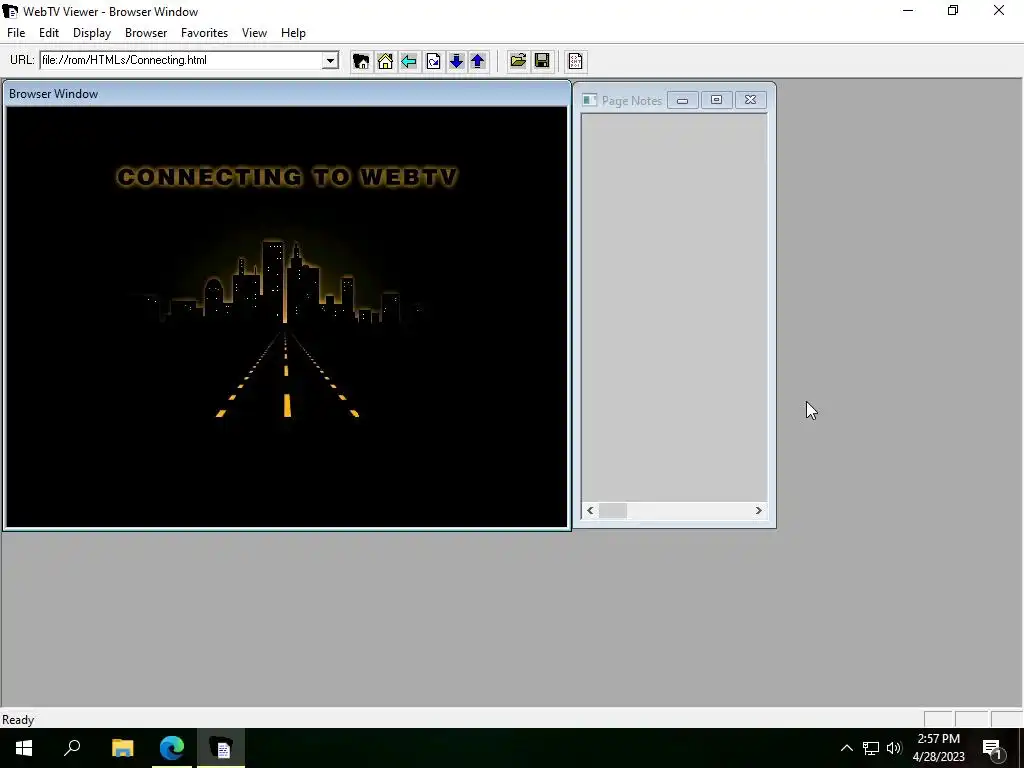Launch Microsoft Edge from the taskbar

pyautogui.click(x=172, y=748)
